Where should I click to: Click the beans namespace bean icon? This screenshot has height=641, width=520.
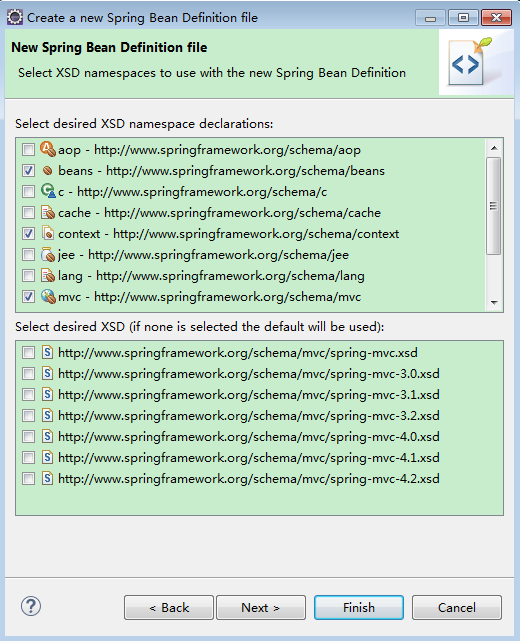(x=48, y=170)
